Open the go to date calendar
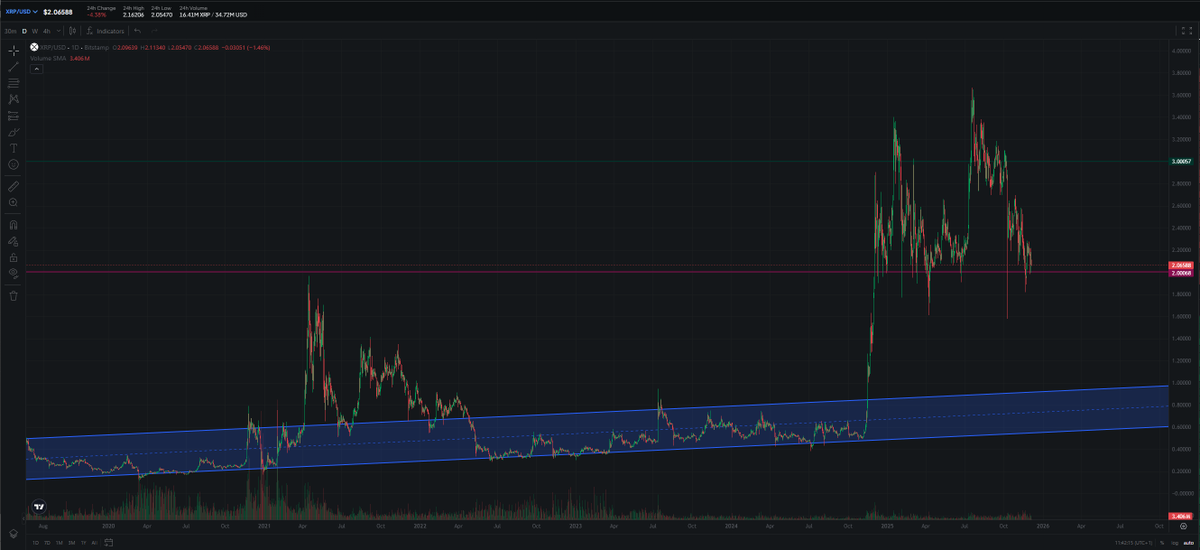The image size is (1200, 550). tap(108, 542)
